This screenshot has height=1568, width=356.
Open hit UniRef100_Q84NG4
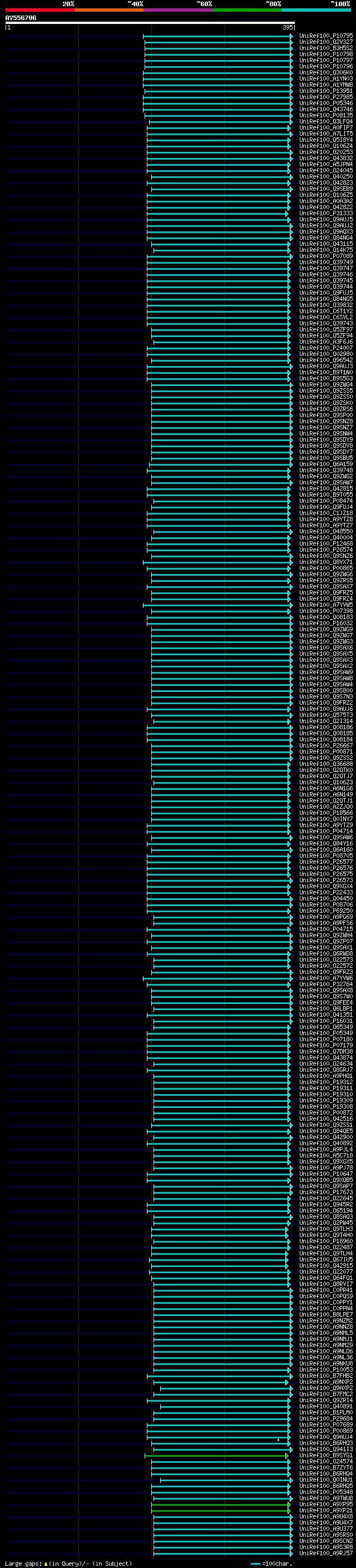(x=325, y=238)
